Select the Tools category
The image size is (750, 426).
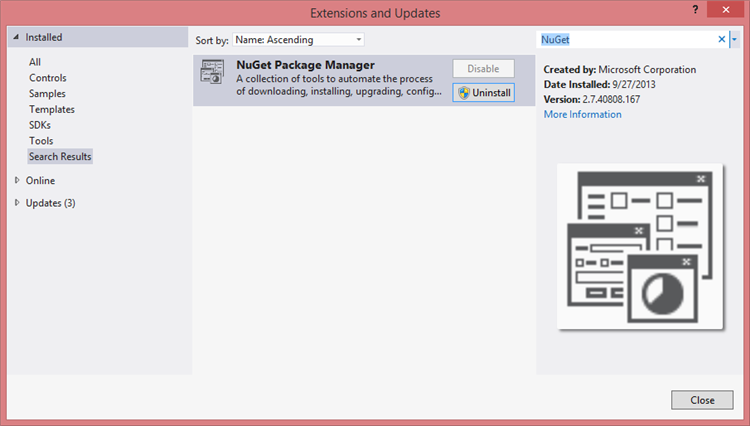click(41, 141)
